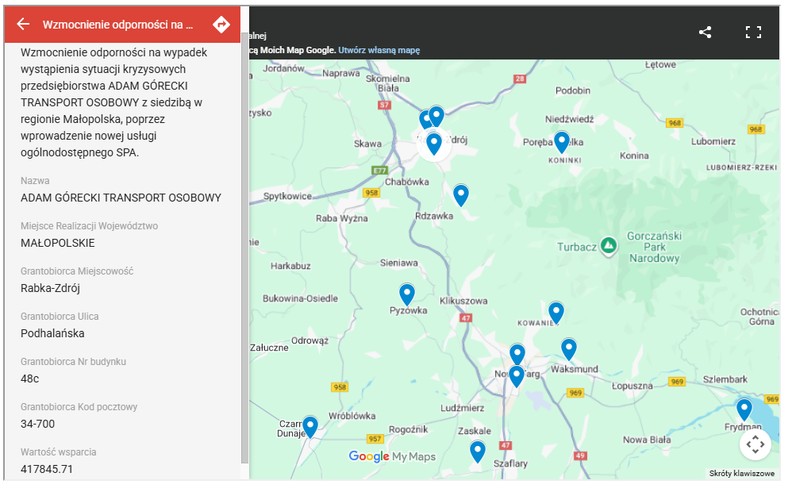The image size is (788, 488).
Task: Click the share map icon
Action: pos(705,32)
